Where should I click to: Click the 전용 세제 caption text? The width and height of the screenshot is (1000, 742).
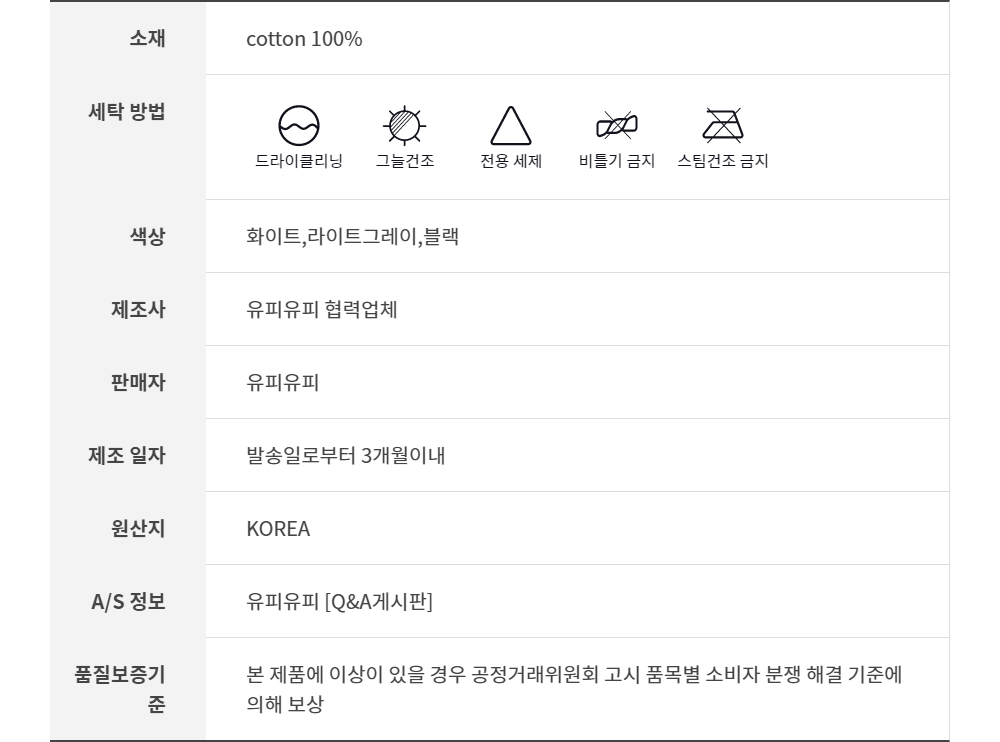(511, 162)
